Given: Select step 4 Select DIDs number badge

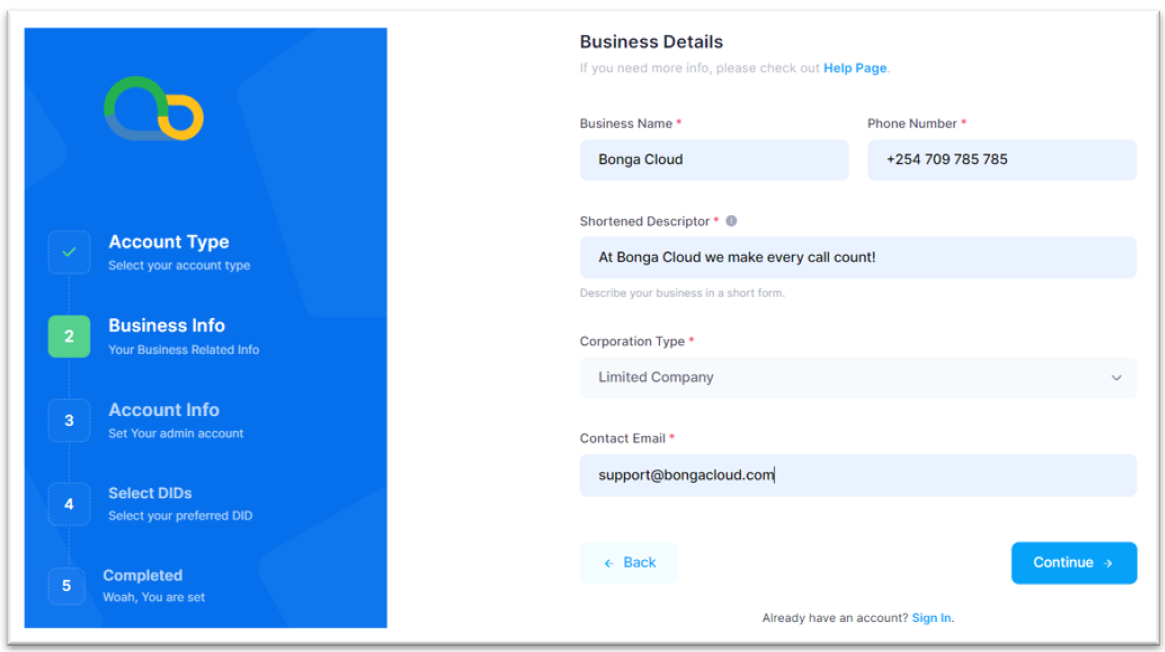Looking at the screenshot, I should point(69,504).
